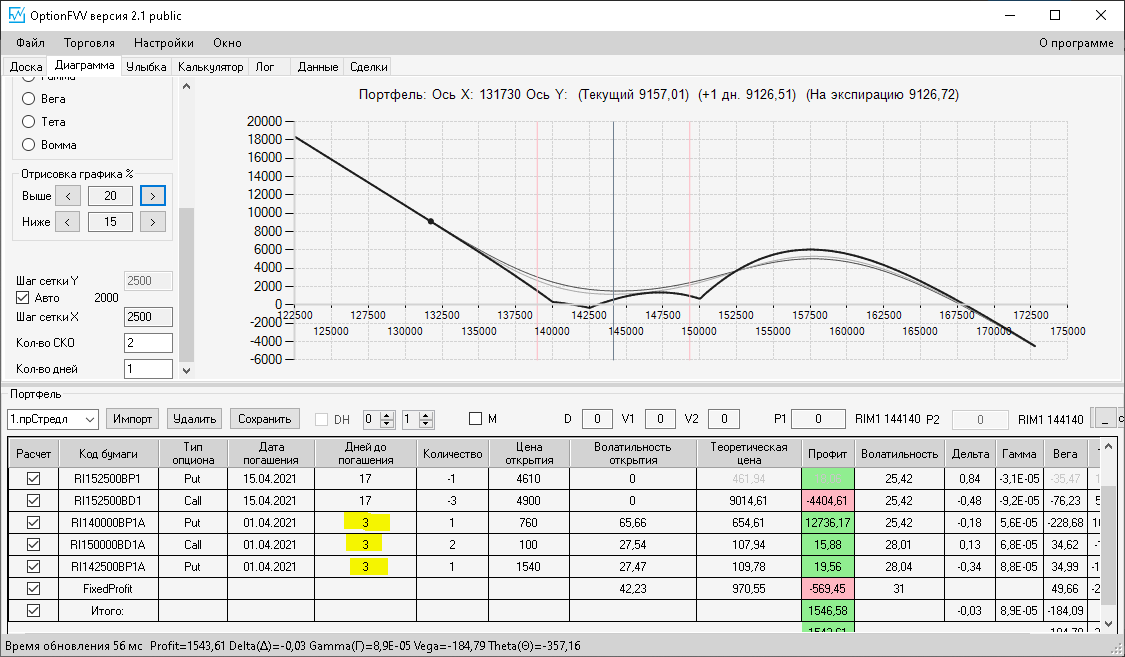Uncheck the RI150000BD1A calculation checkbox
Screen dimensions: 1125x657
33,544
